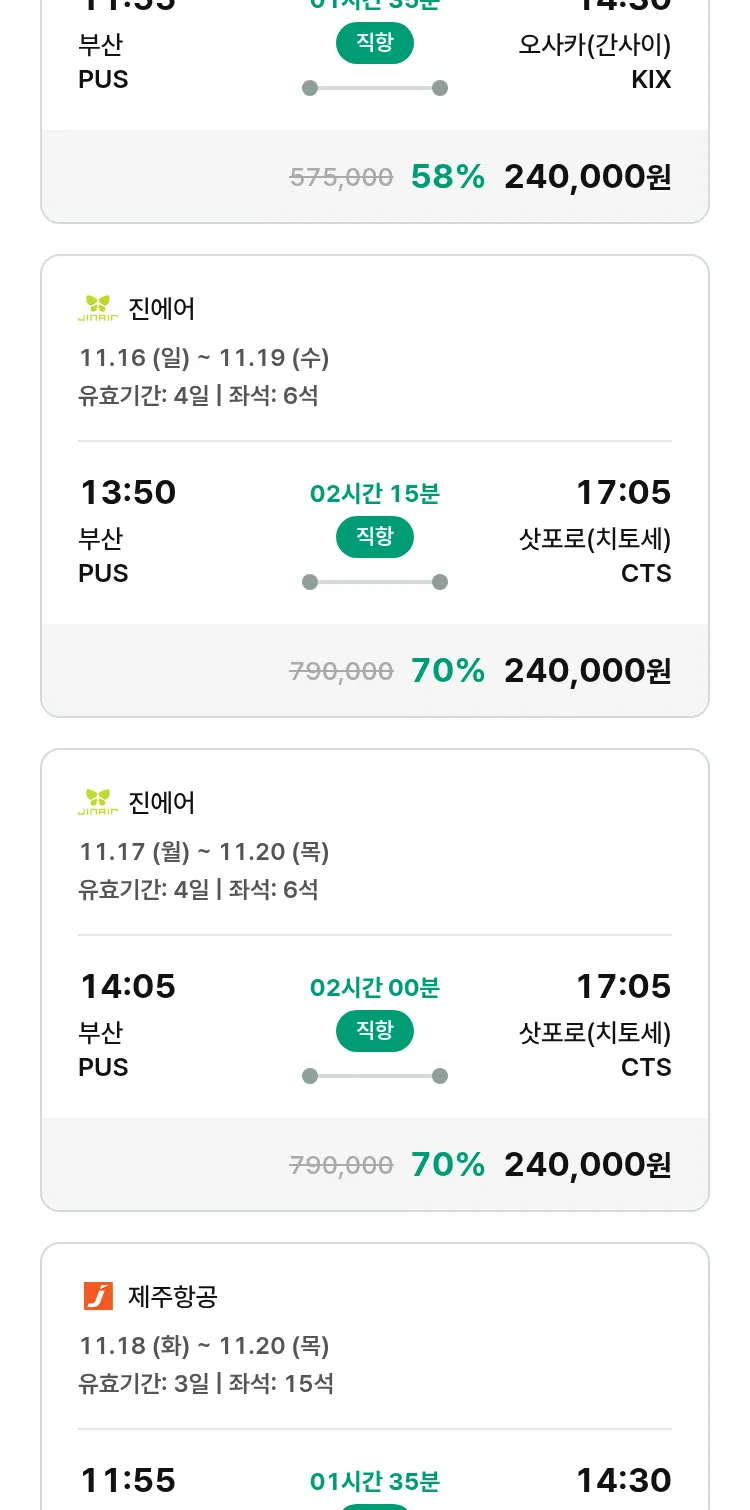Tap the 직항 badge on the Osaka flight
Viewport: 750px width, 1510px height.
tap(375, 44)
